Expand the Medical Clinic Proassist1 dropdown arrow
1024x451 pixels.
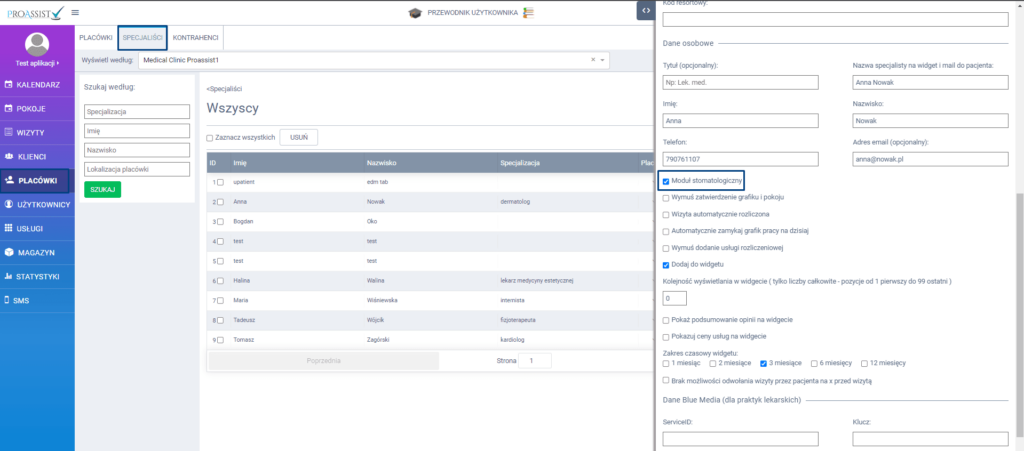click(603, 60)
